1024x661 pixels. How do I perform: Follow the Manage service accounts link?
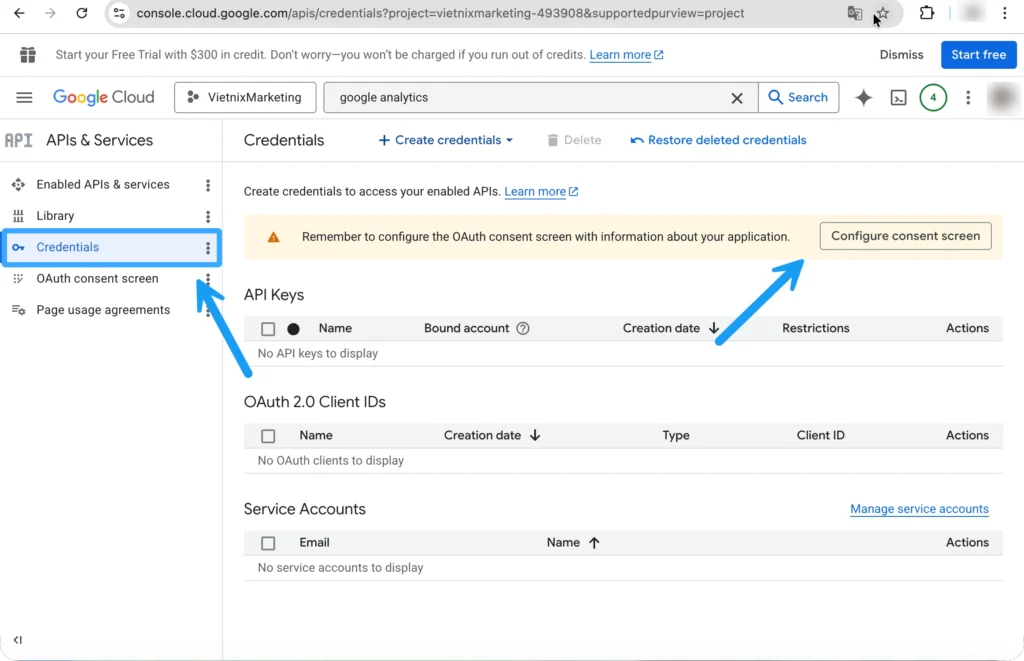919,509
